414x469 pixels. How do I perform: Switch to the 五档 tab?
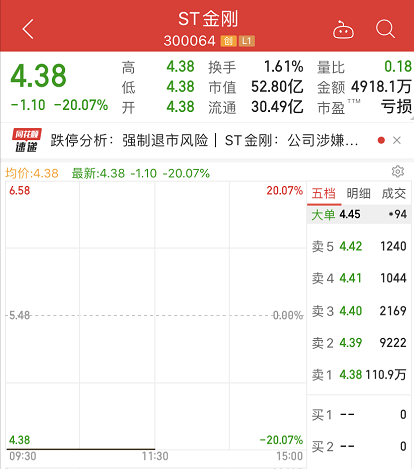click(324, 194)
